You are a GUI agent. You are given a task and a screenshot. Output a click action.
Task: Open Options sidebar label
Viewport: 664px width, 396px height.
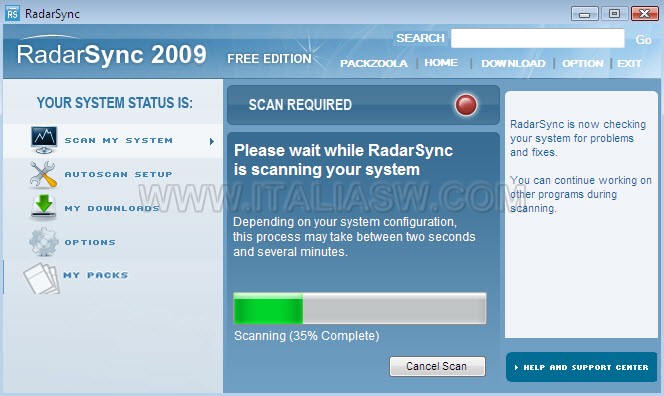[90, 242]
